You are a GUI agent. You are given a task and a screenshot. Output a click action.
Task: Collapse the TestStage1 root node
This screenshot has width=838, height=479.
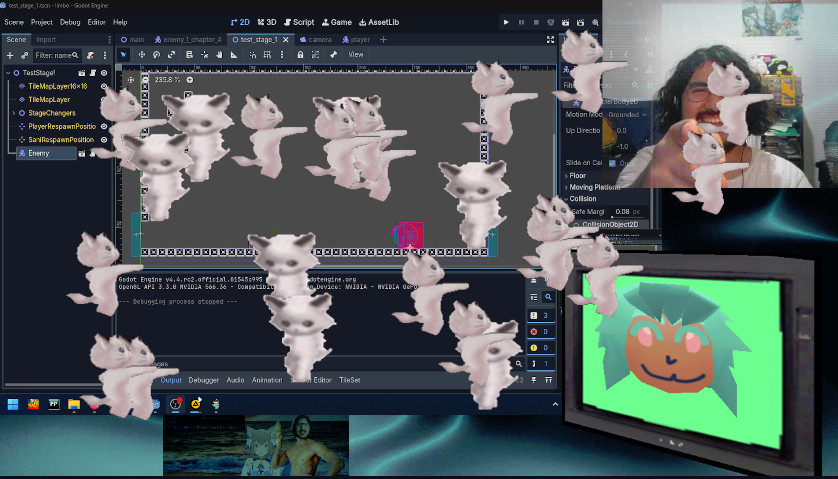[x=8, y=73]
